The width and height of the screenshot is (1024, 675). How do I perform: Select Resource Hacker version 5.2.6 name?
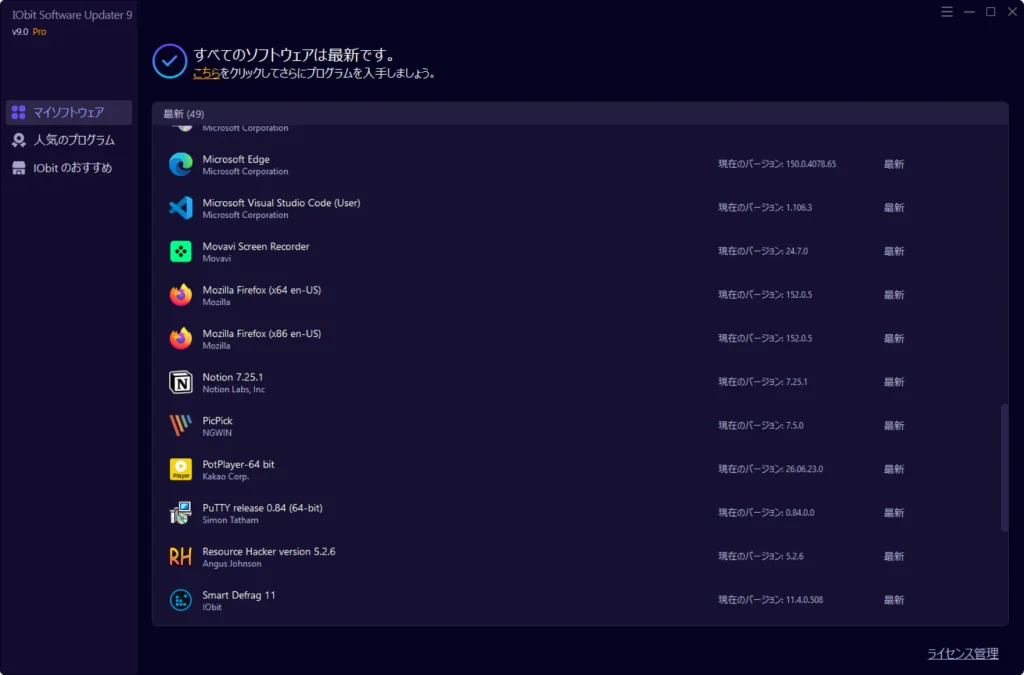pyautogui.click(x=268, y=552)
